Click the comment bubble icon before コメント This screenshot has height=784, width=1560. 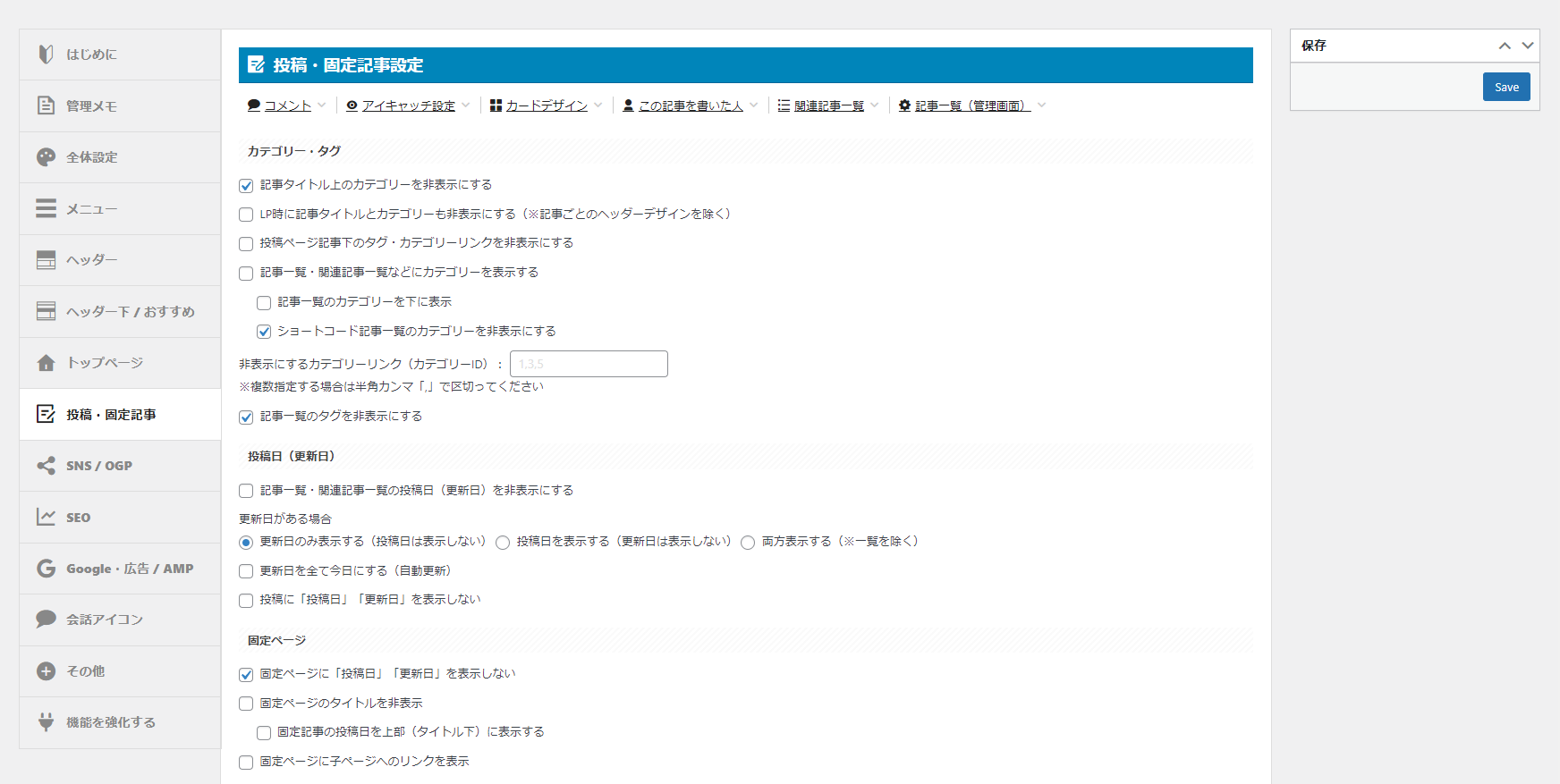254,105
